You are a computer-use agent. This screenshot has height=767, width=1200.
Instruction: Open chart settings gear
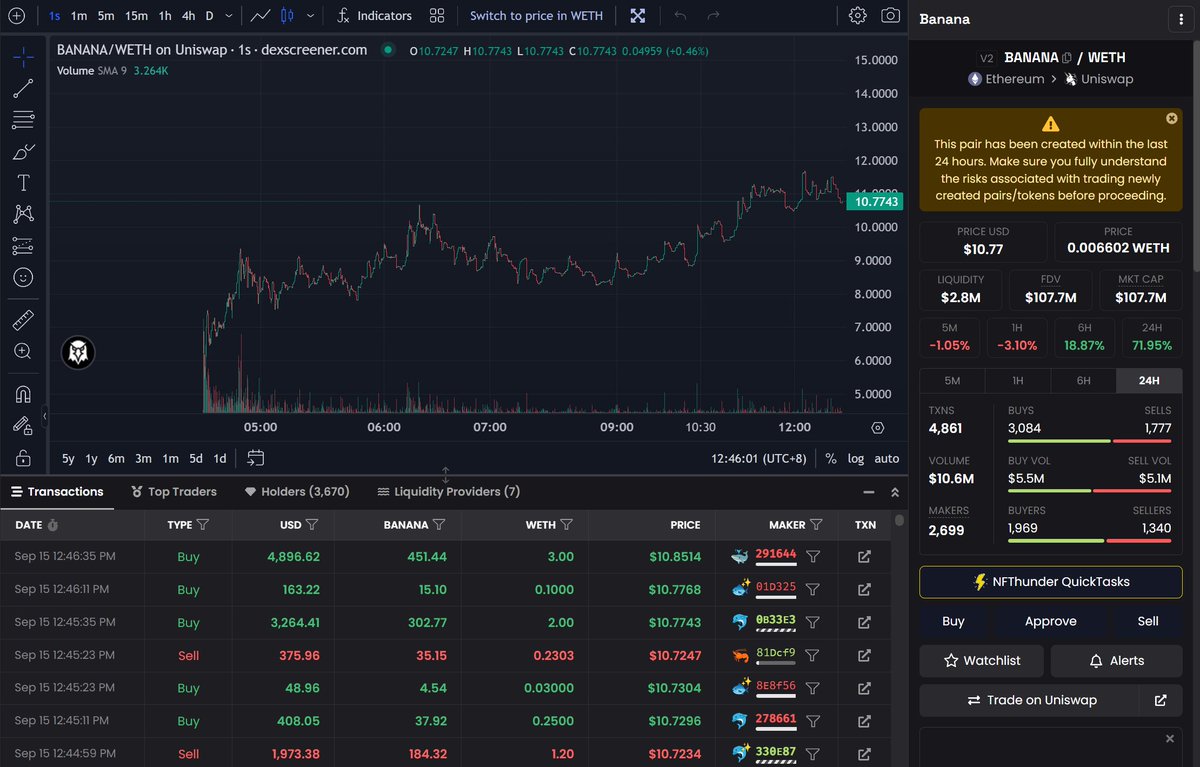coord(858,16)
